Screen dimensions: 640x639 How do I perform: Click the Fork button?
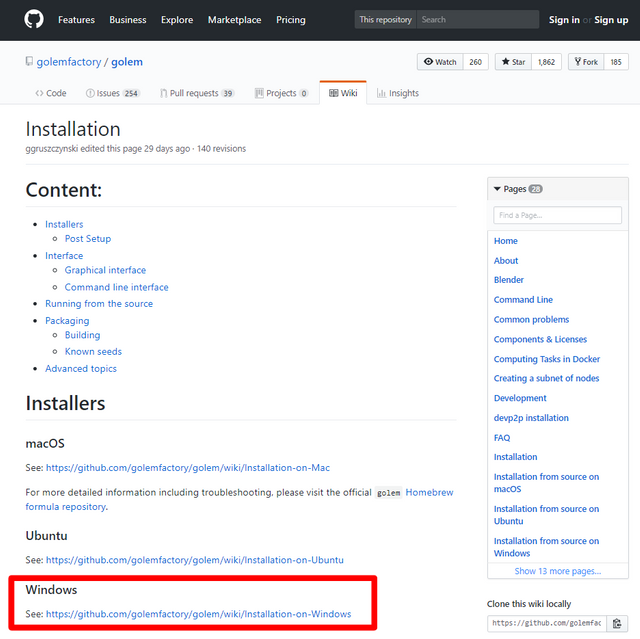(586, 62)
